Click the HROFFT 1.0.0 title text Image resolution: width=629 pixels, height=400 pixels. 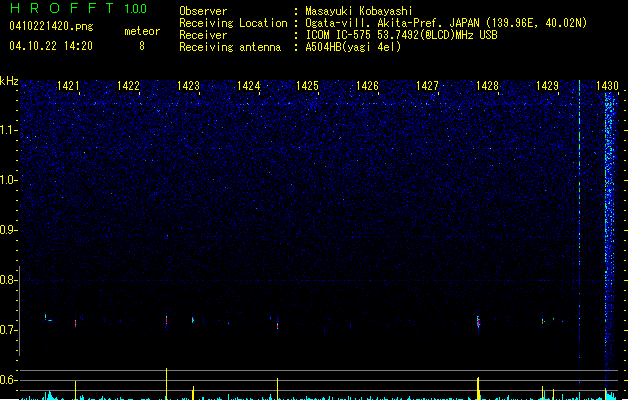78,8
